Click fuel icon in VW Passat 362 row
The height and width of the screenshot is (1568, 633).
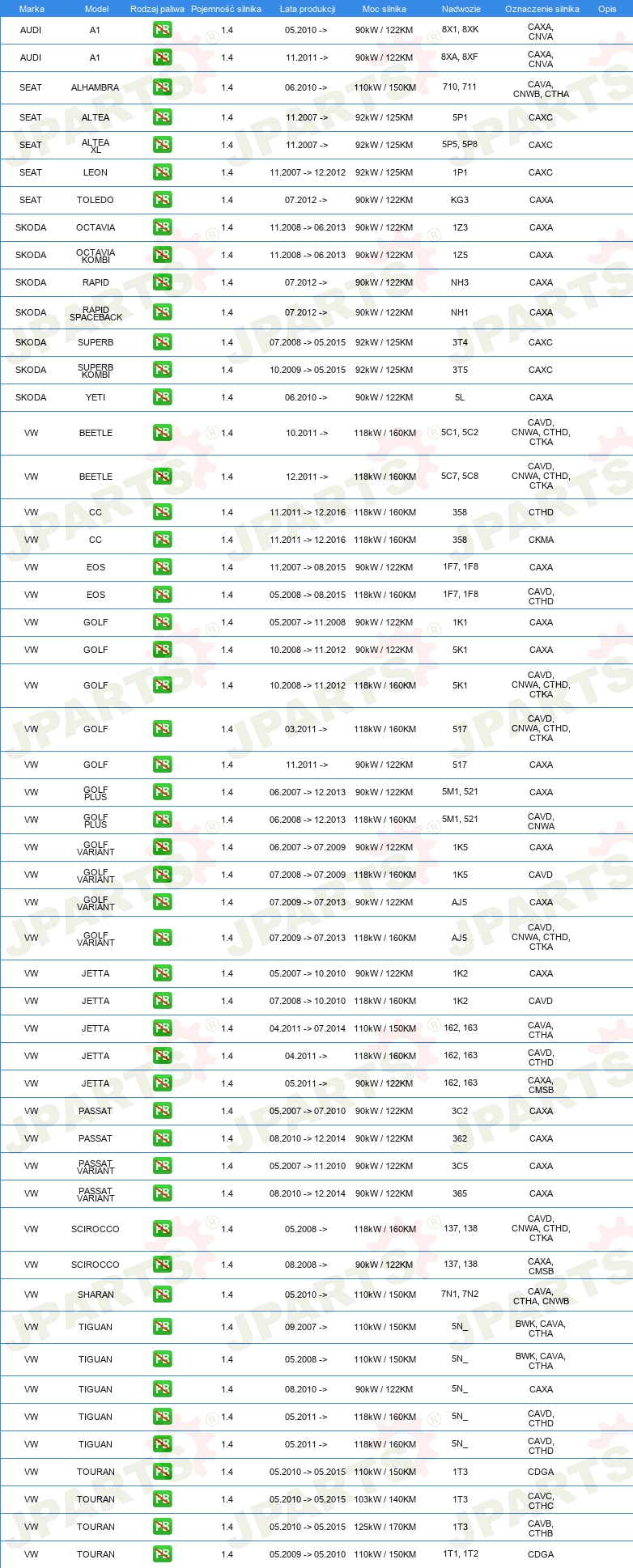click(162, 1138)
